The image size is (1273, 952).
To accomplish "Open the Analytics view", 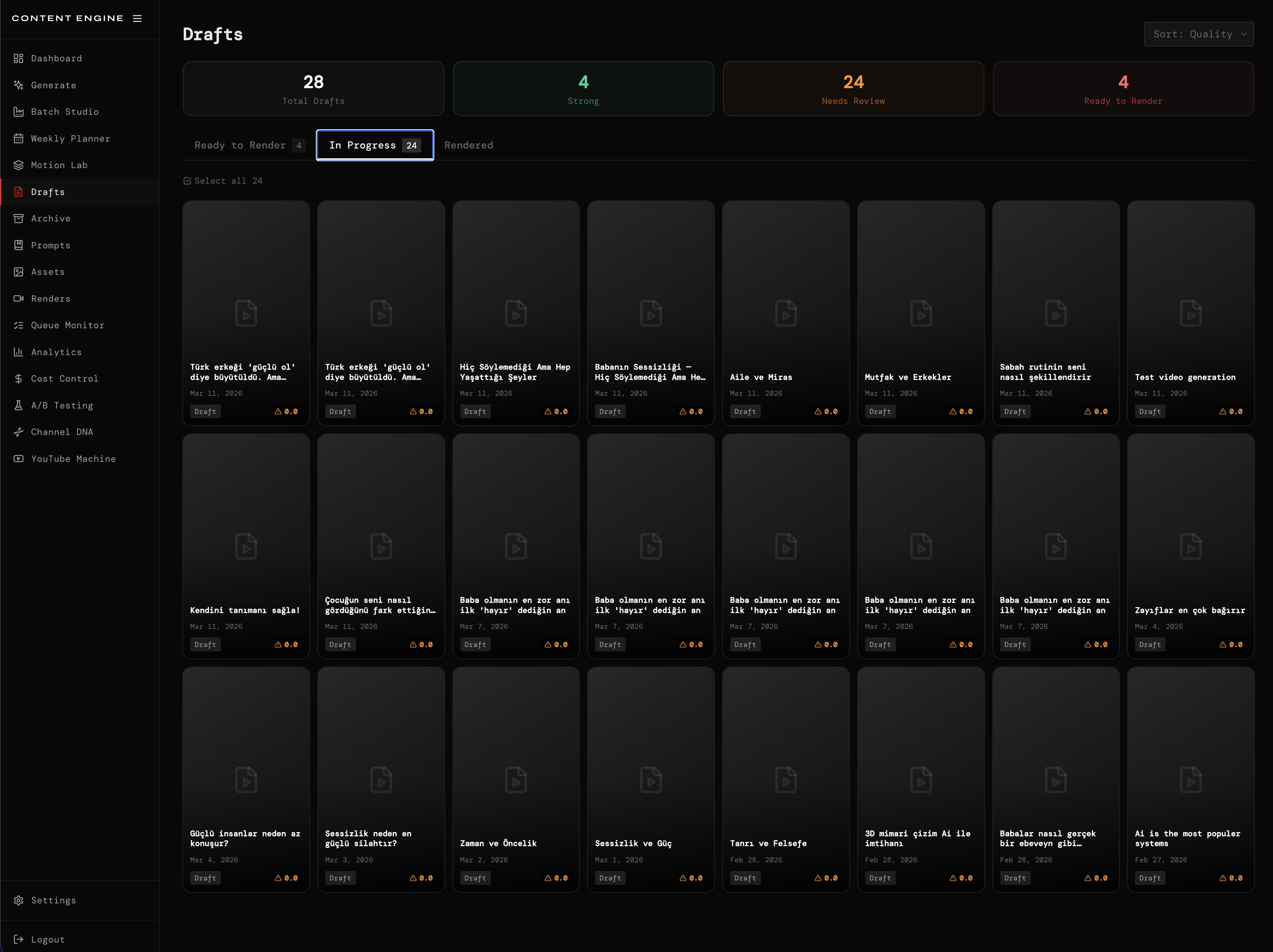I will (56, 352).
